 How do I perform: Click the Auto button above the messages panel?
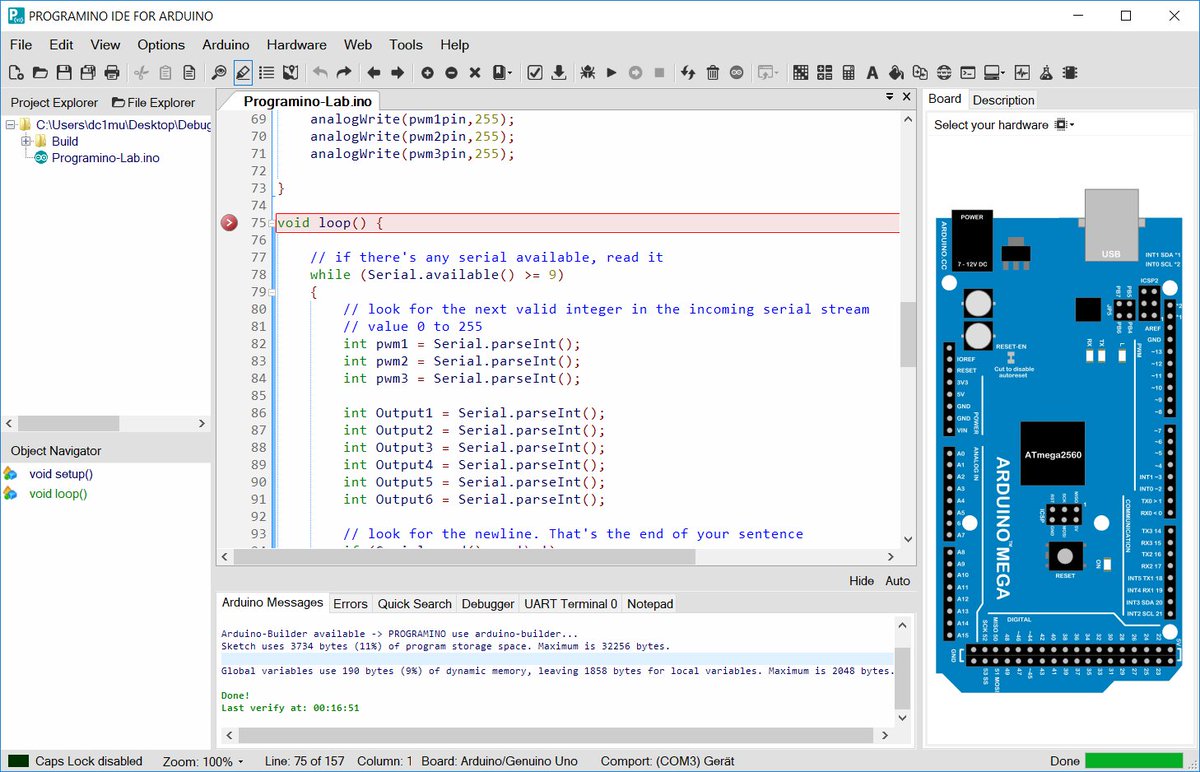pyautogui.click(x=898, y=580)
